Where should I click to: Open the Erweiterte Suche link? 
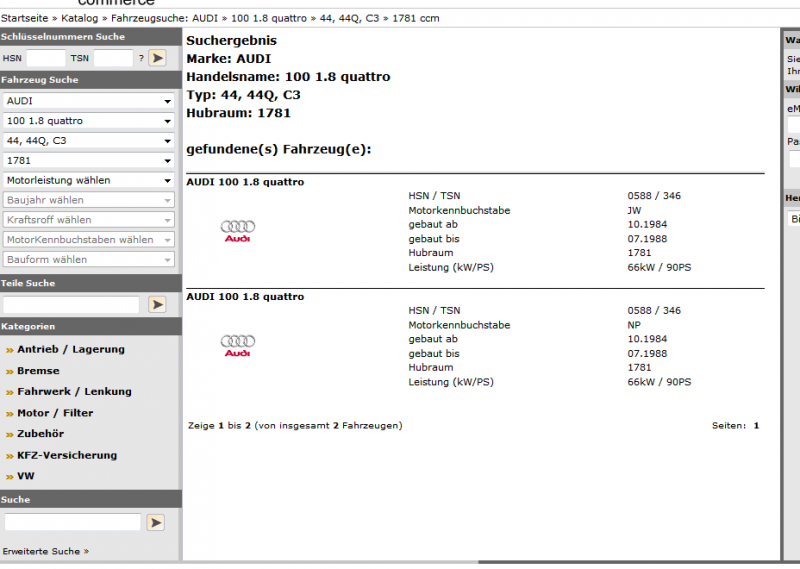[x=46, y=551]
